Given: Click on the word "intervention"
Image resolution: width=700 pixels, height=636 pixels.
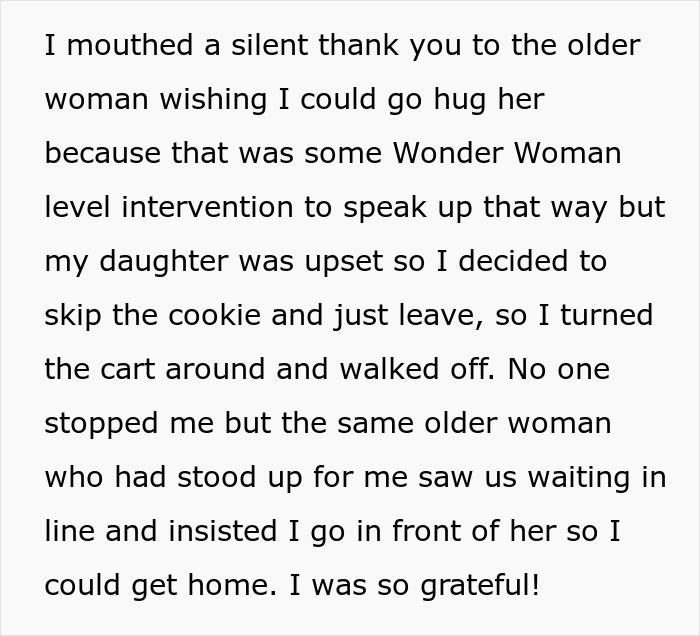Looking at the screenshot, I should [207, 207].
